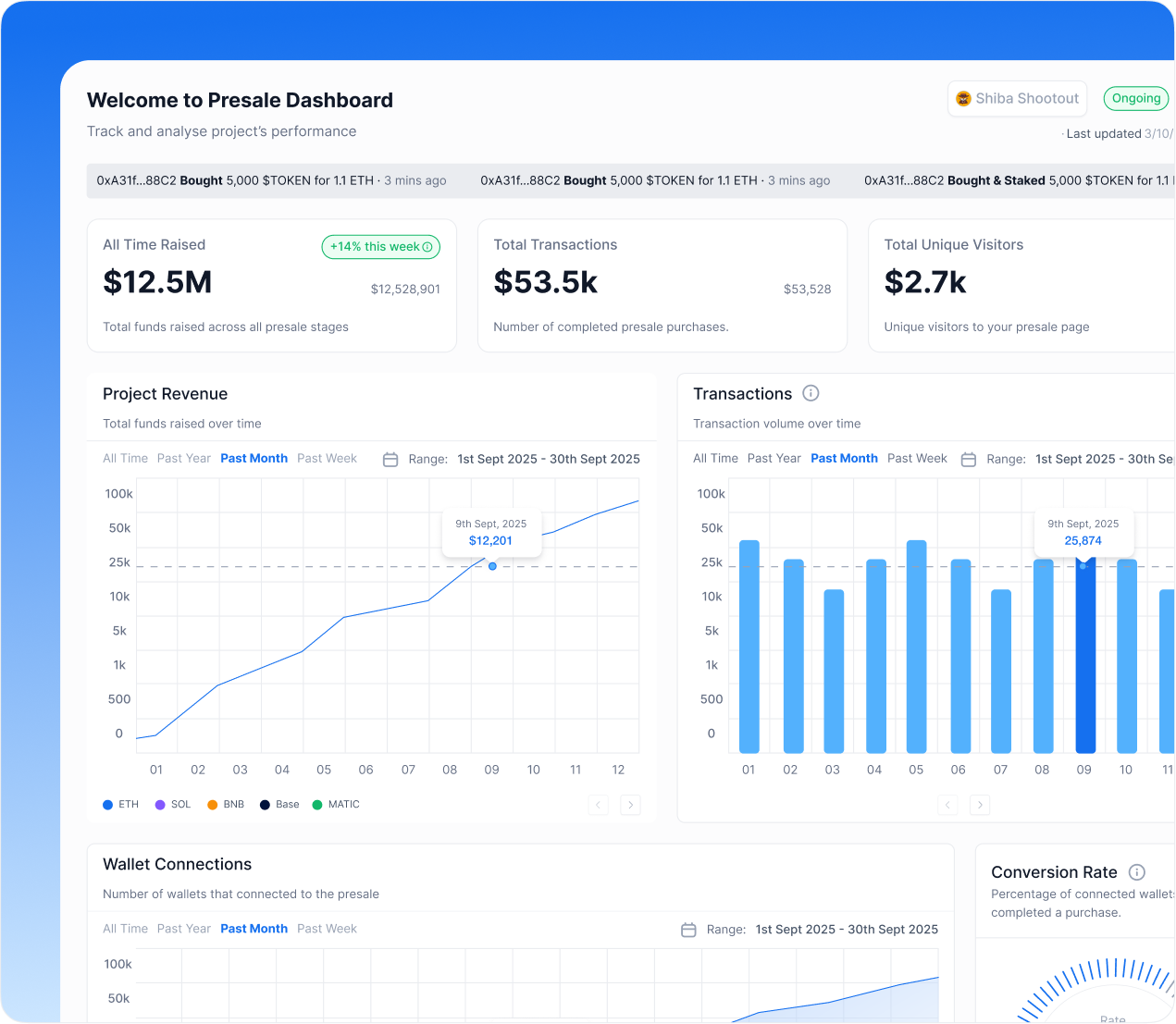Toggle Base series in legend

(x=279, y=805)
